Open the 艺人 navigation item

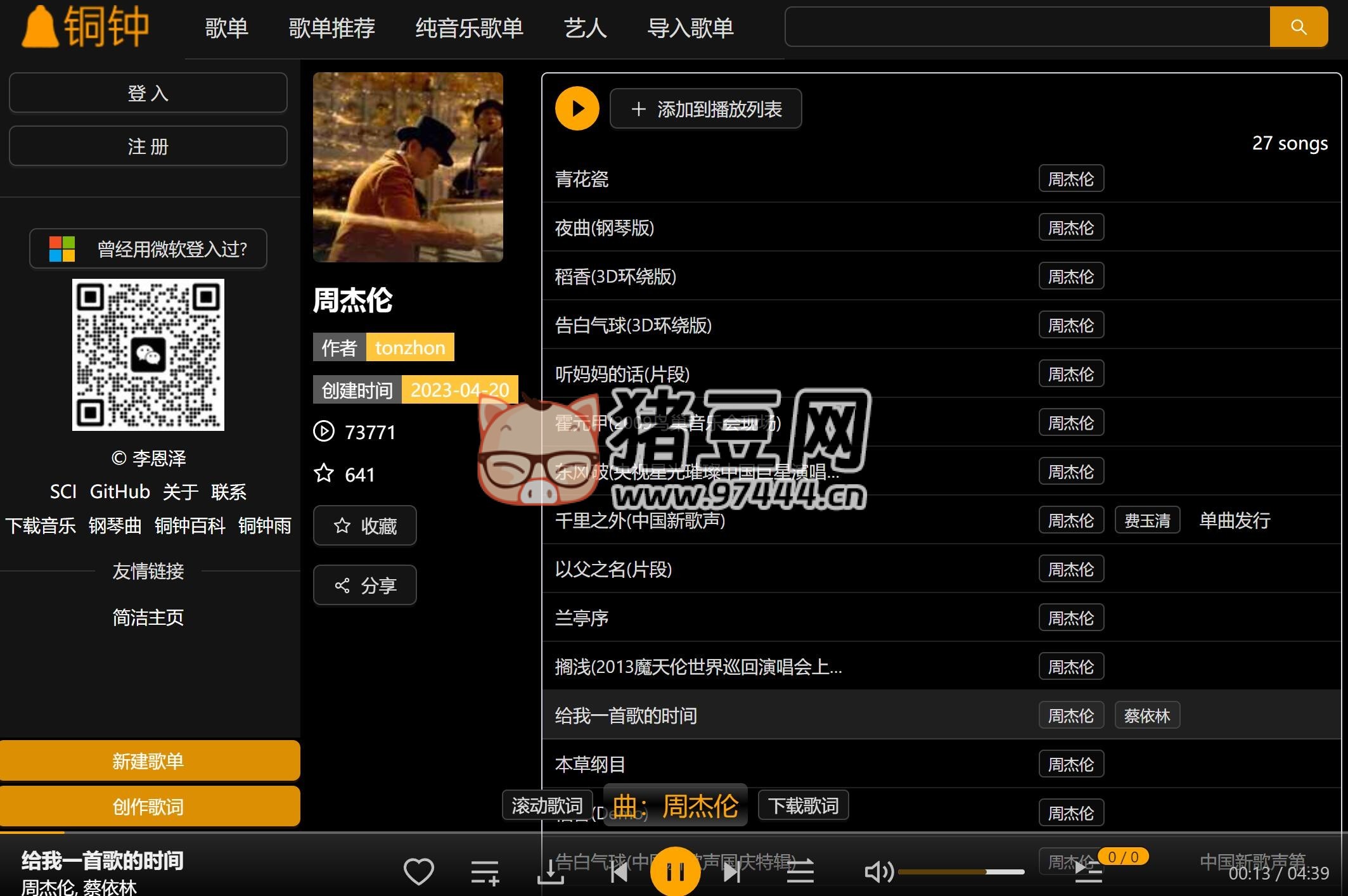[586, 28]
